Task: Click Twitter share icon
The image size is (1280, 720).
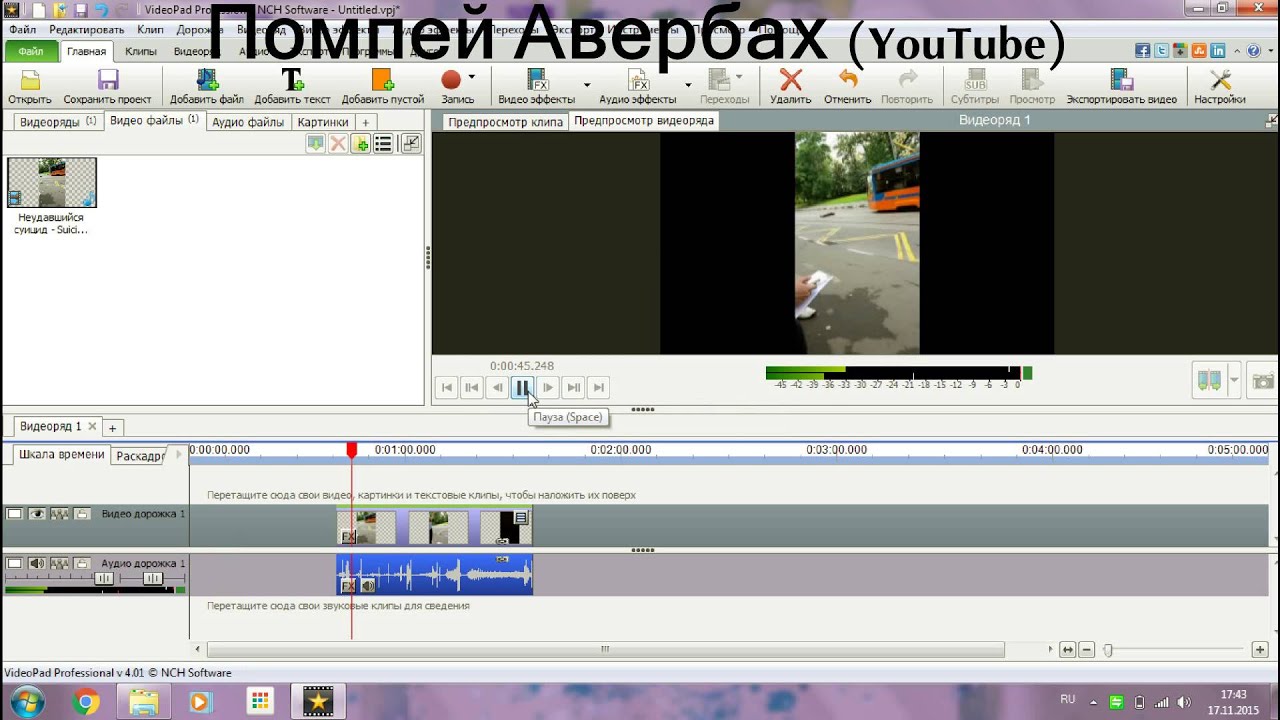Action: tap(1161, 51)
